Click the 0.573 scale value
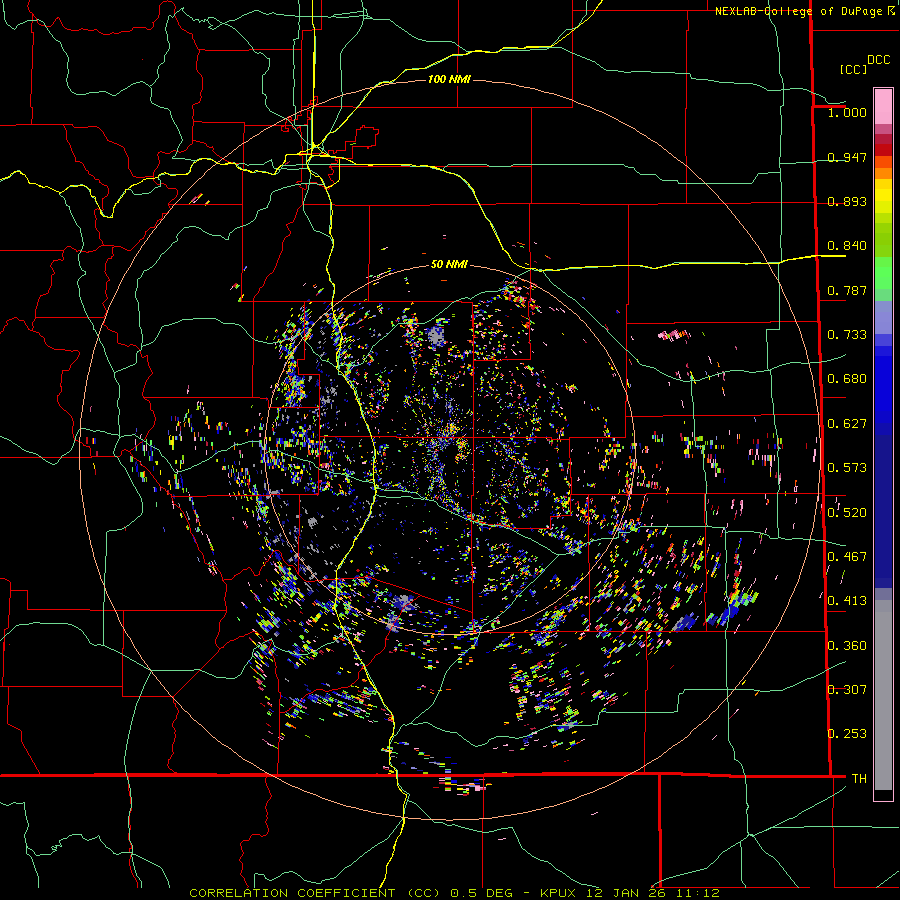The width and height of the screenshot is (900, 900). click(847, 468)
